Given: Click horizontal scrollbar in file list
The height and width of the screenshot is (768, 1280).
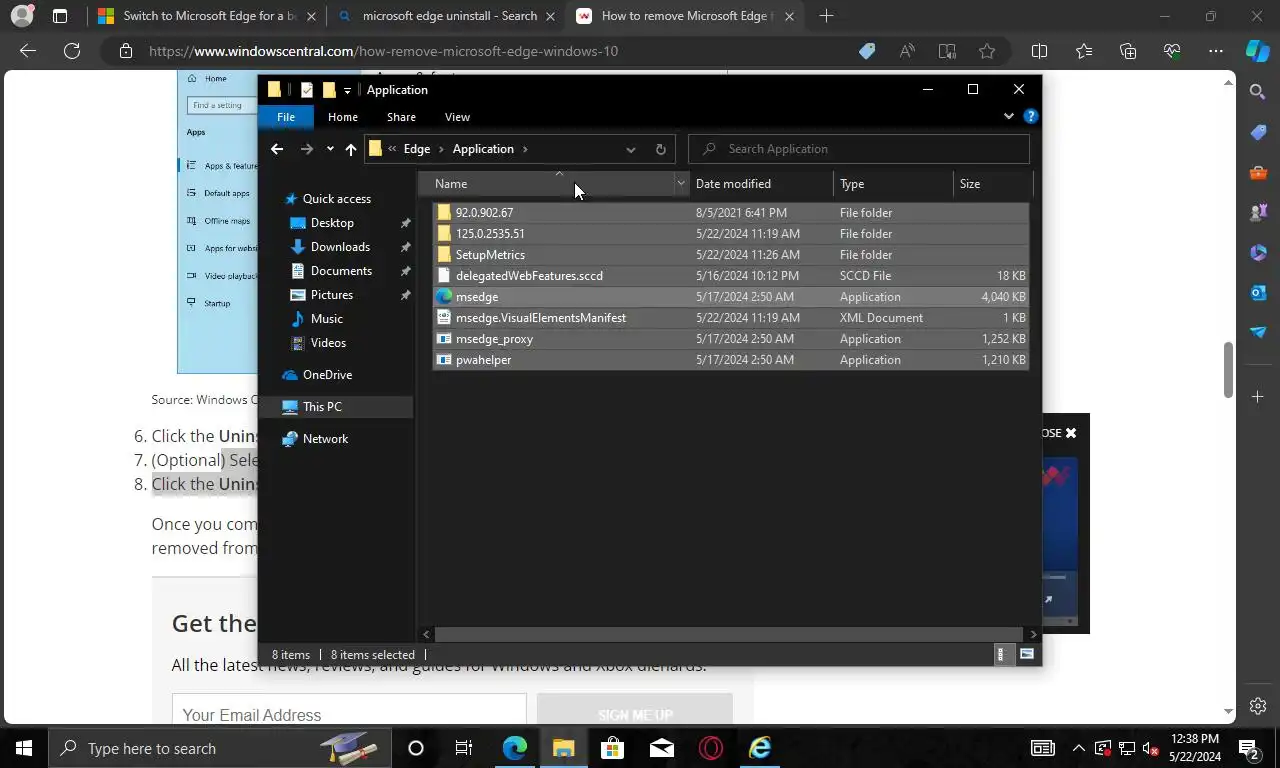Looking at the screenshot, I should (730, 634).
